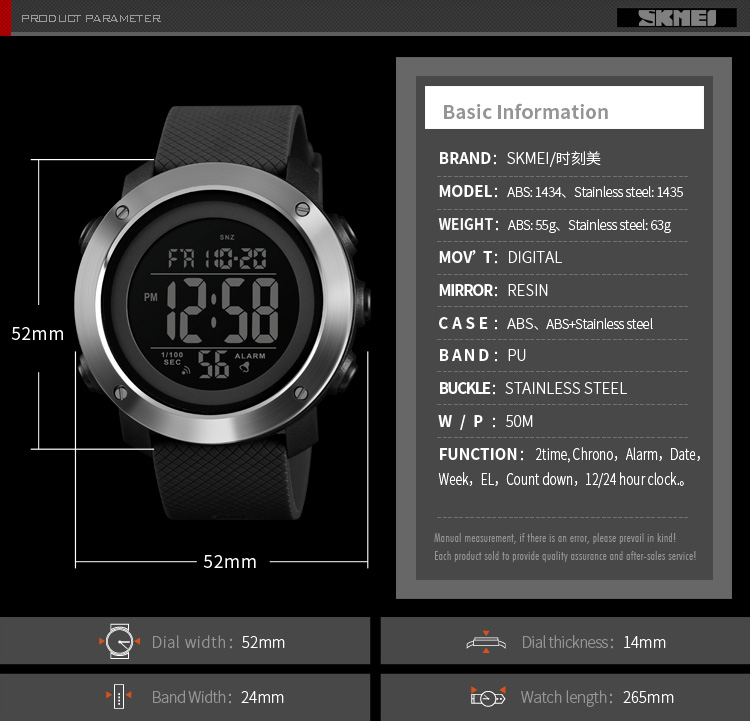Click the top-left bezel screw
Screen dimensions: 750x721
coord(123,212)
